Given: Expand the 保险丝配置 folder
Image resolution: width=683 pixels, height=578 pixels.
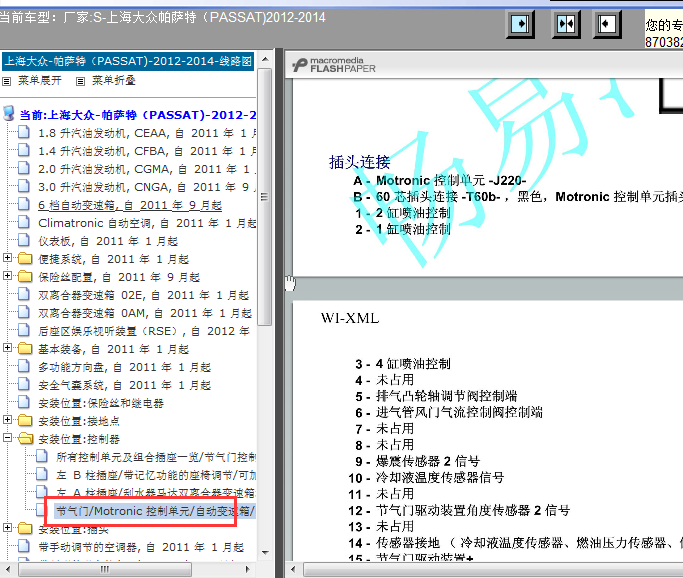Looking at the screenshot, I should coord(7,275).
